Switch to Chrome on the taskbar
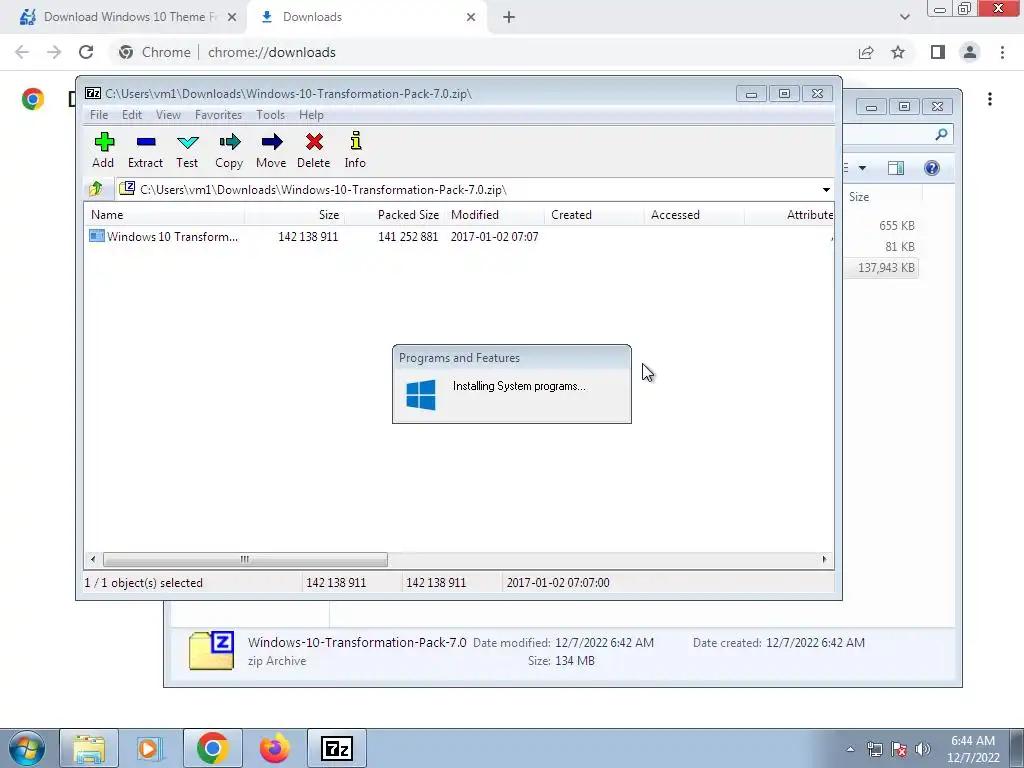 (213, 748)
